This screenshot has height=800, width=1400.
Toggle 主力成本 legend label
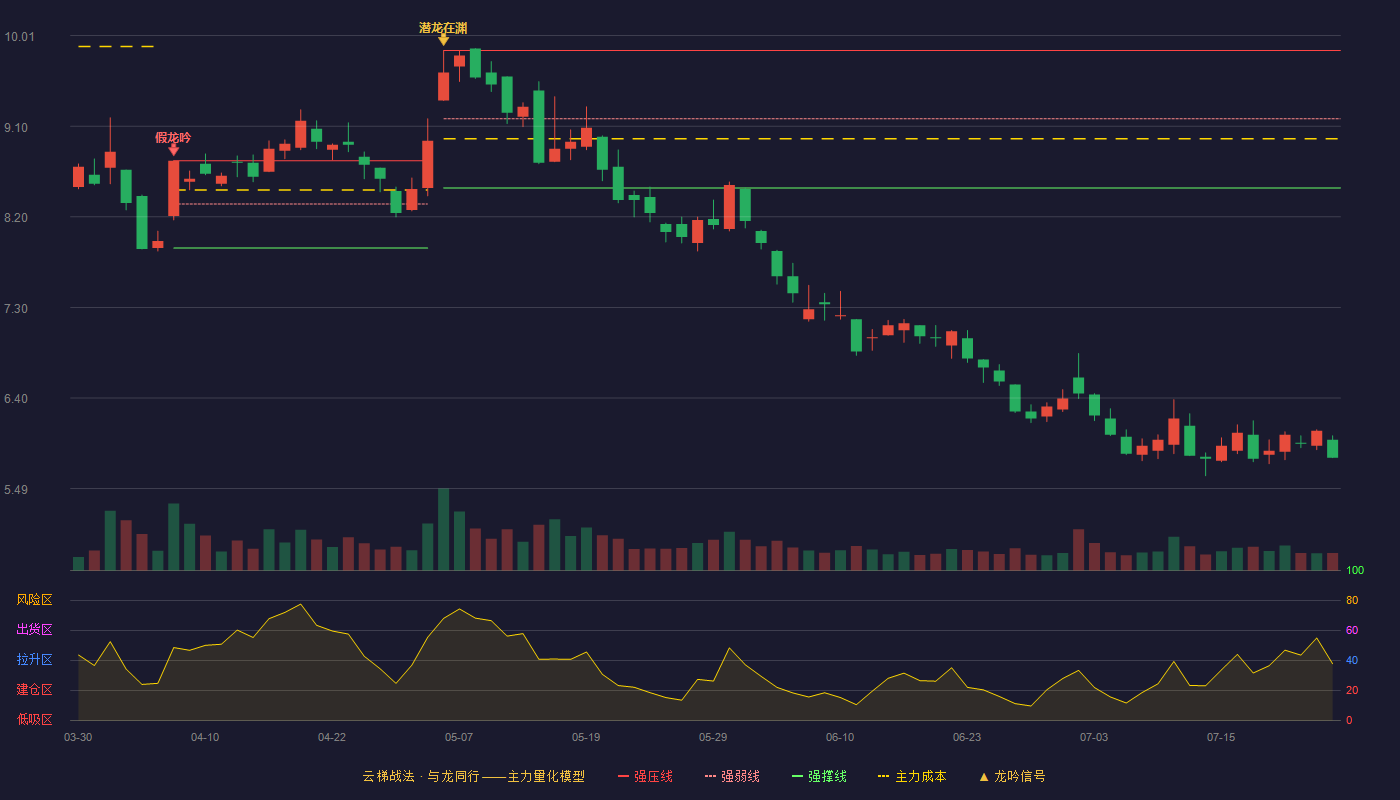click(x=920, y=777)
